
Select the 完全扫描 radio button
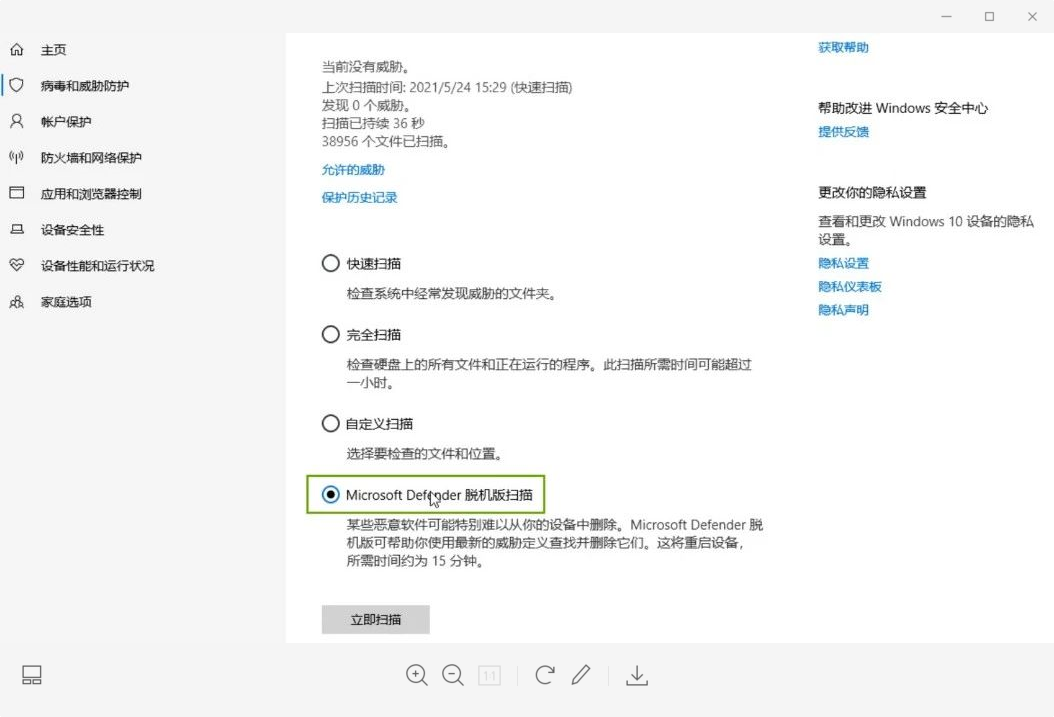click(330, 334)
